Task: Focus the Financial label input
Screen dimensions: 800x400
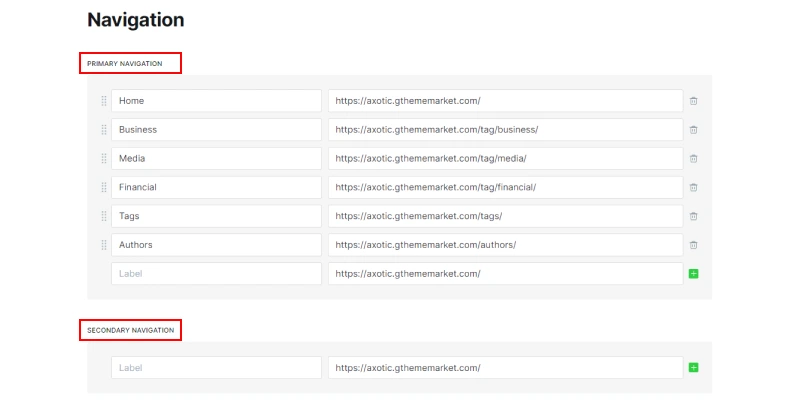Action: [216, 187]
